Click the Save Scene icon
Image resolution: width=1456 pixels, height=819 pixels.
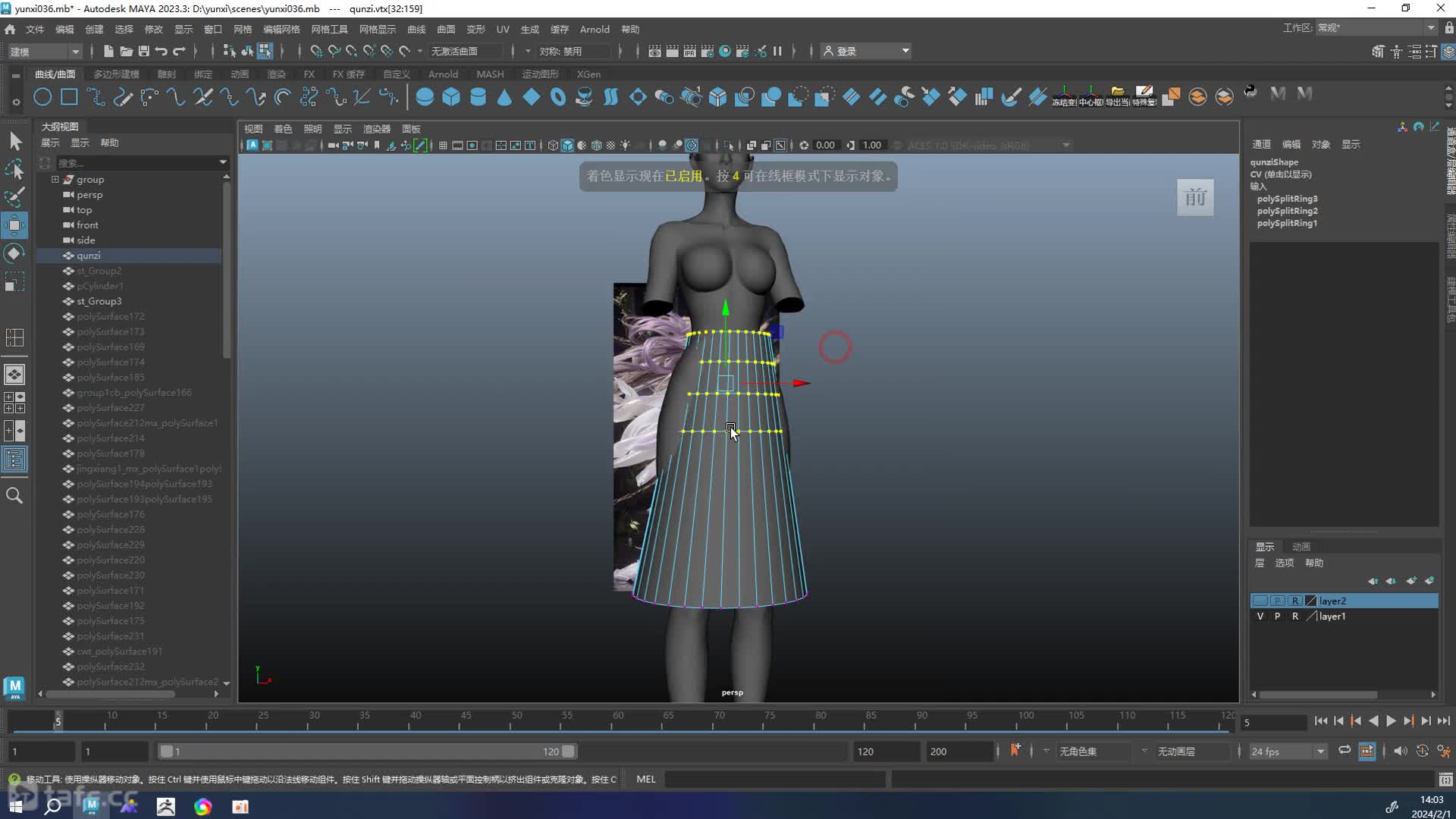point(143,51)
